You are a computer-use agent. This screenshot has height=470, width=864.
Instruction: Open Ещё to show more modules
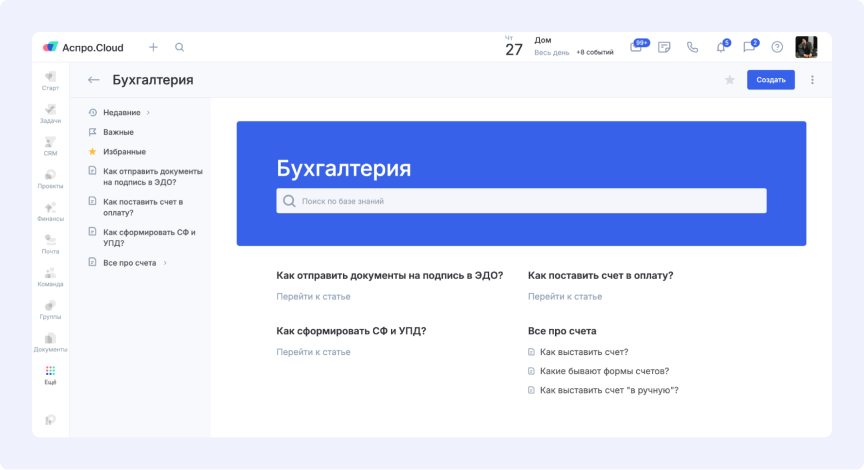point(50,375)
